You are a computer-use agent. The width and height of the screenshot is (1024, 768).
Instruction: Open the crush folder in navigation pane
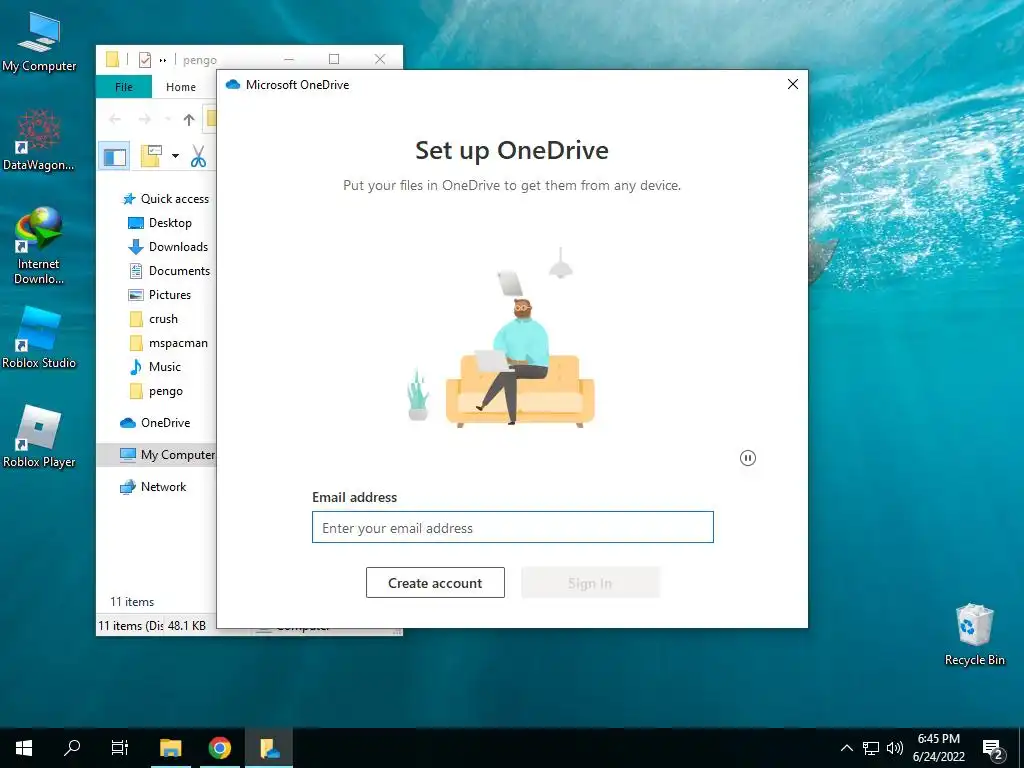tap(153, 319)
